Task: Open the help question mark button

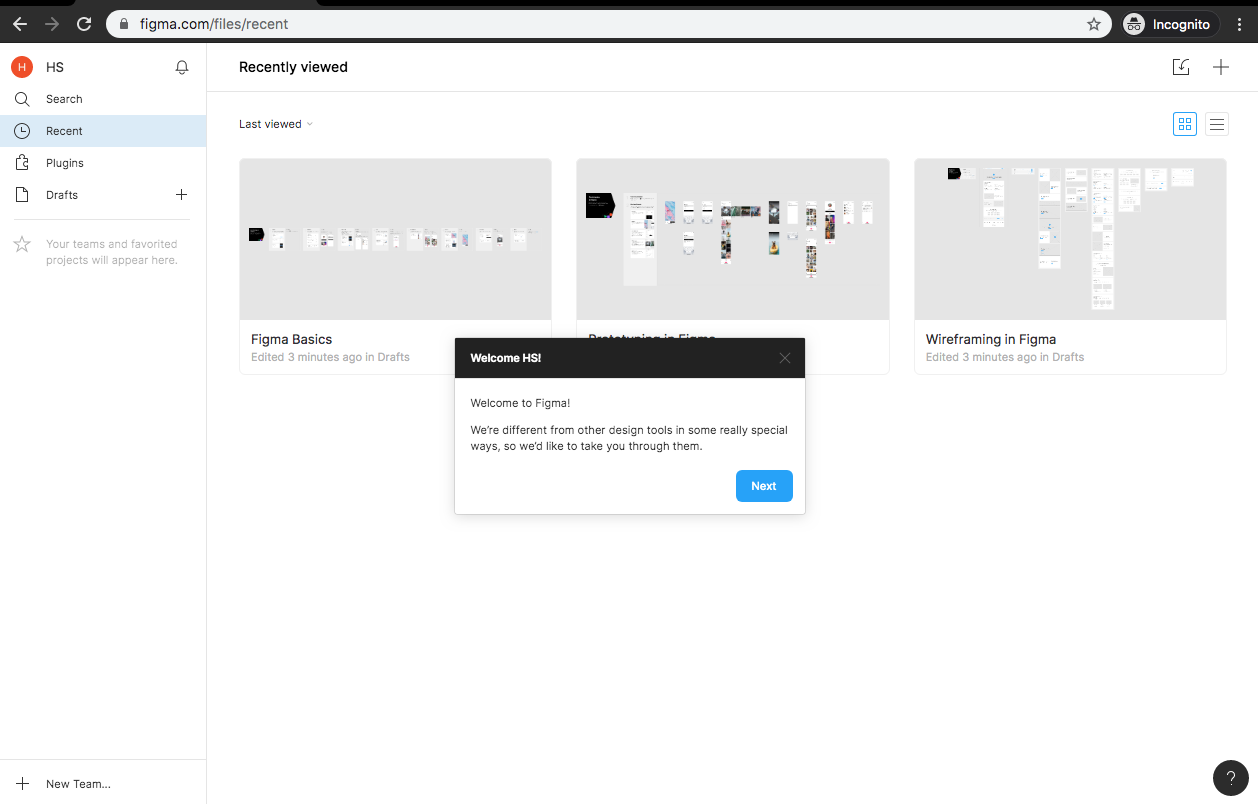Action: click(x=1231, y=778)
